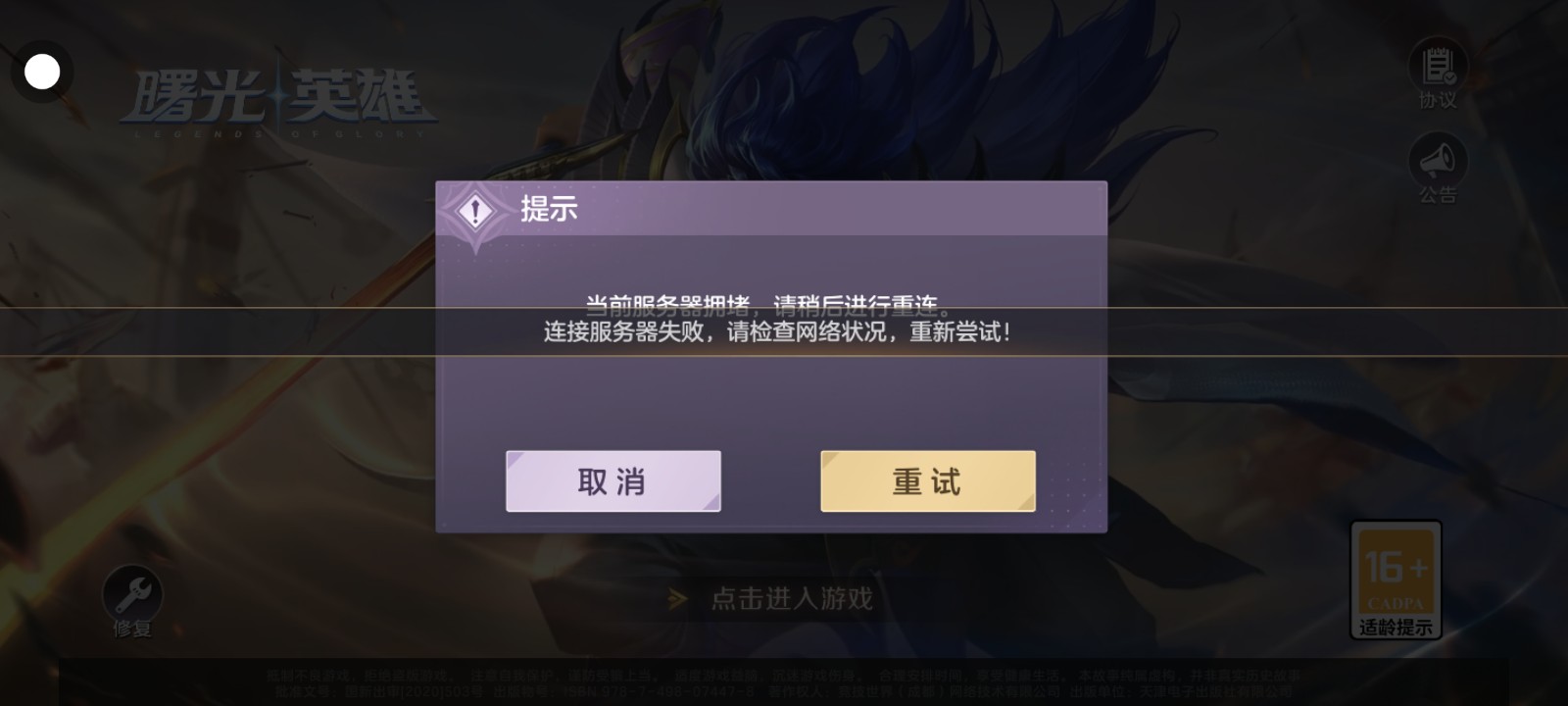
Task: Click the 协议 text label
Action: [1438, 100]
